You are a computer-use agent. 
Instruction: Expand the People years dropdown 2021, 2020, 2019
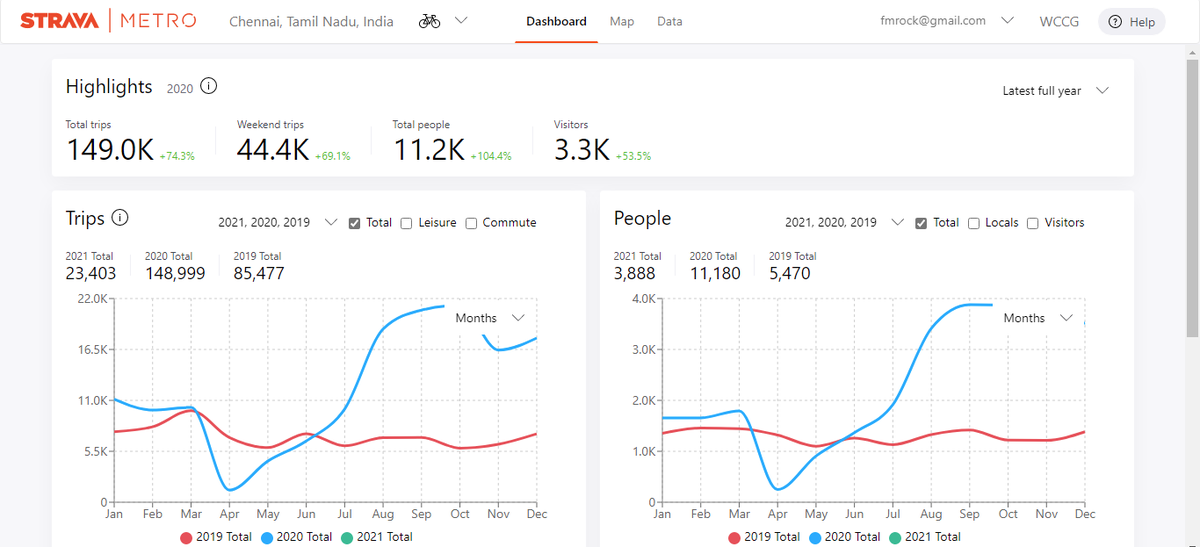pos(845,223)
